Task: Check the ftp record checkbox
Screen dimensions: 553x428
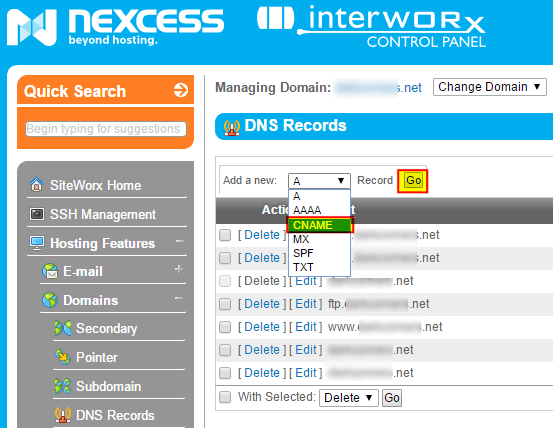Action: (x=225, y=304)
